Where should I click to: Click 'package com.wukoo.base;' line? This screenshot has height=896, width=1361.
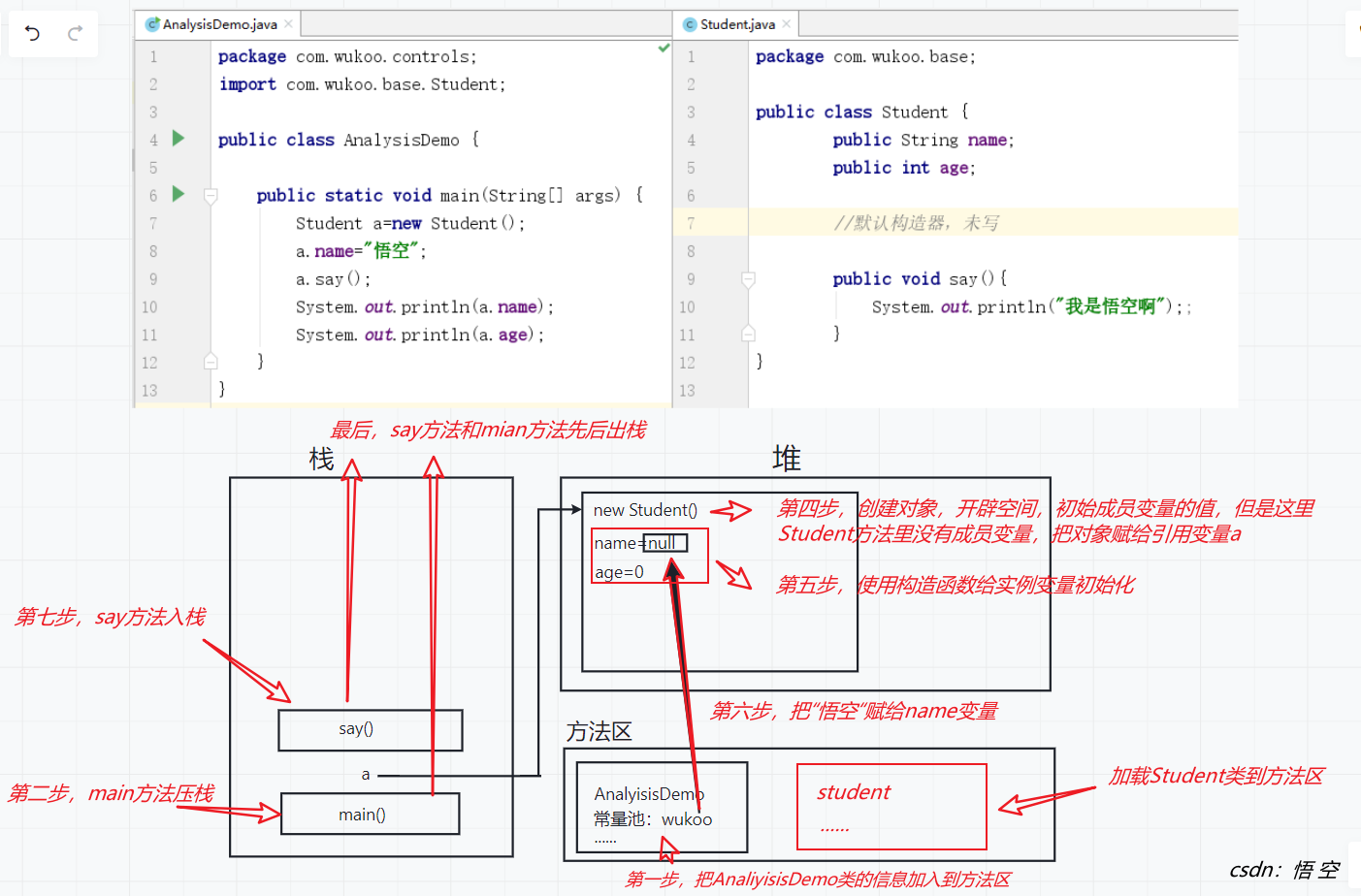tap(865, 56)
